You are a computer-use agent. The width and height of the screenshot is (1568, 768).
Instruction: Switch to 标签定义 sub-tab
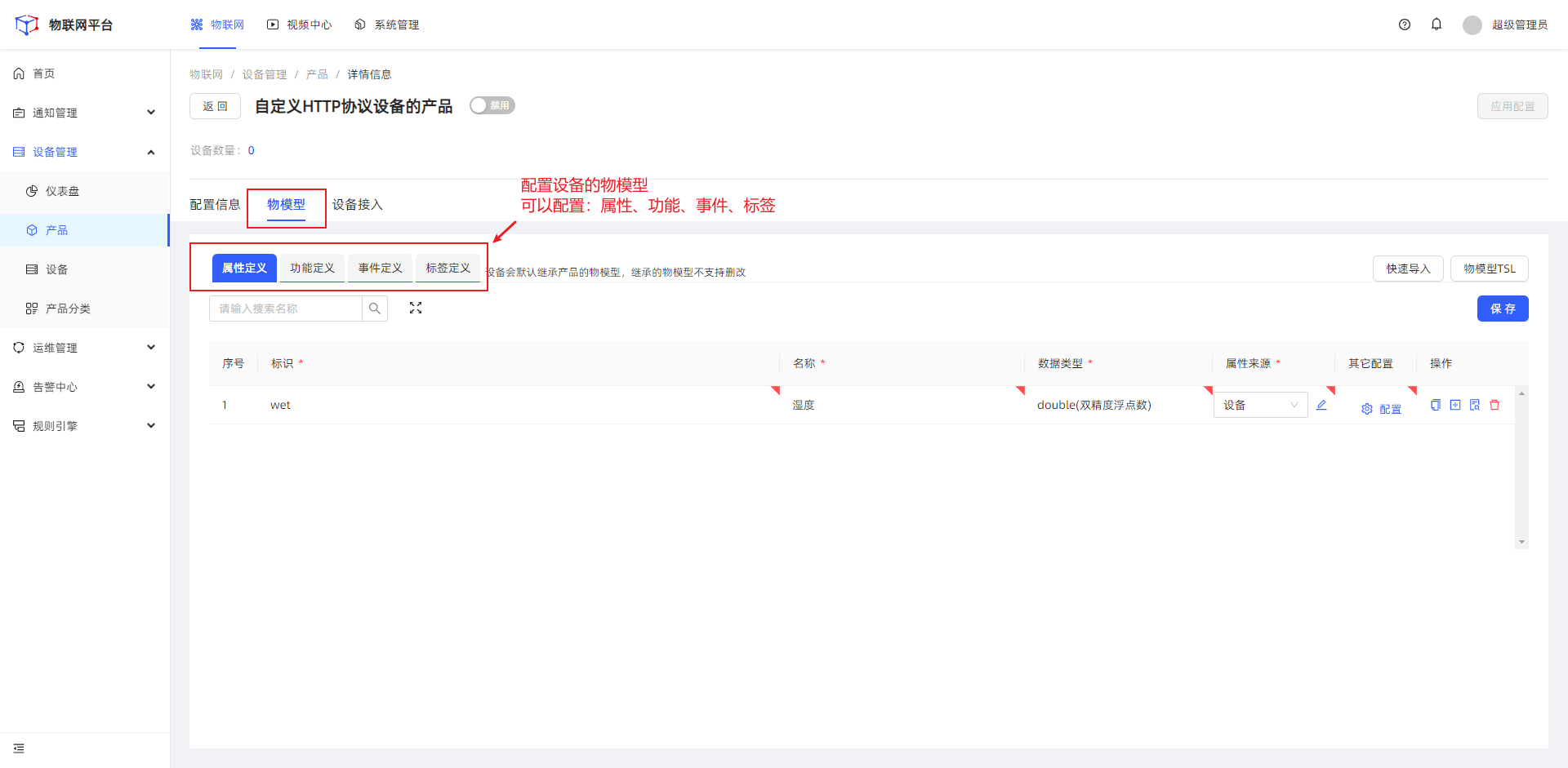pos(448,268)
